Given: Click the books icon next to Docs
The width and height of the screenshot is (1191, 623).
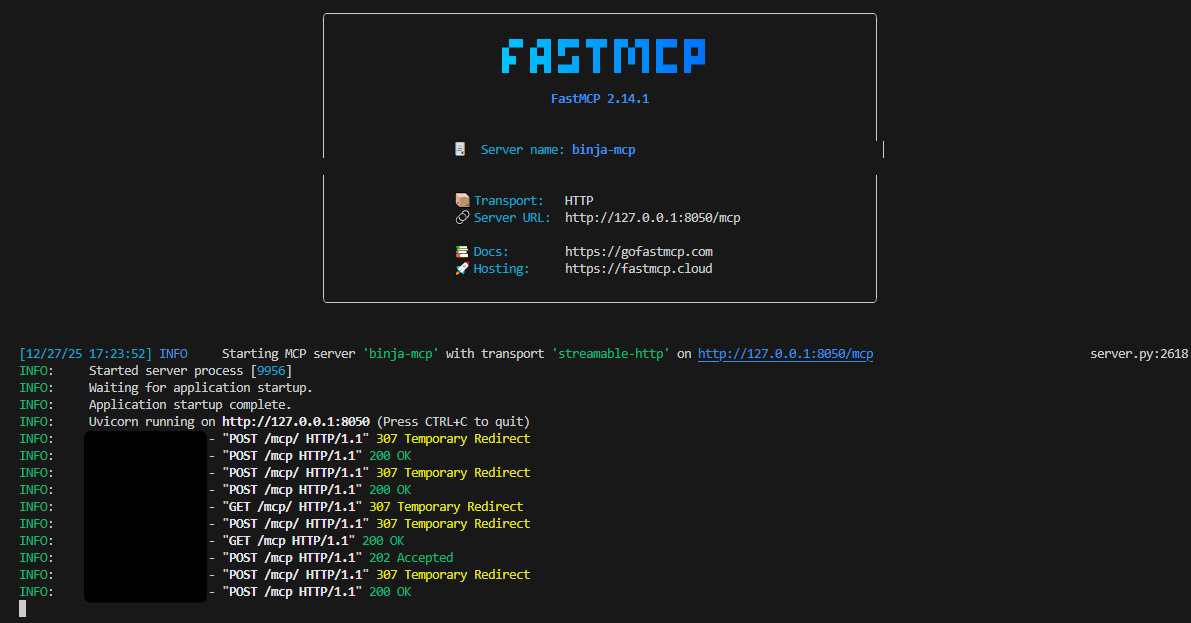Looking at the screenshot, I should tap(462, 252).
